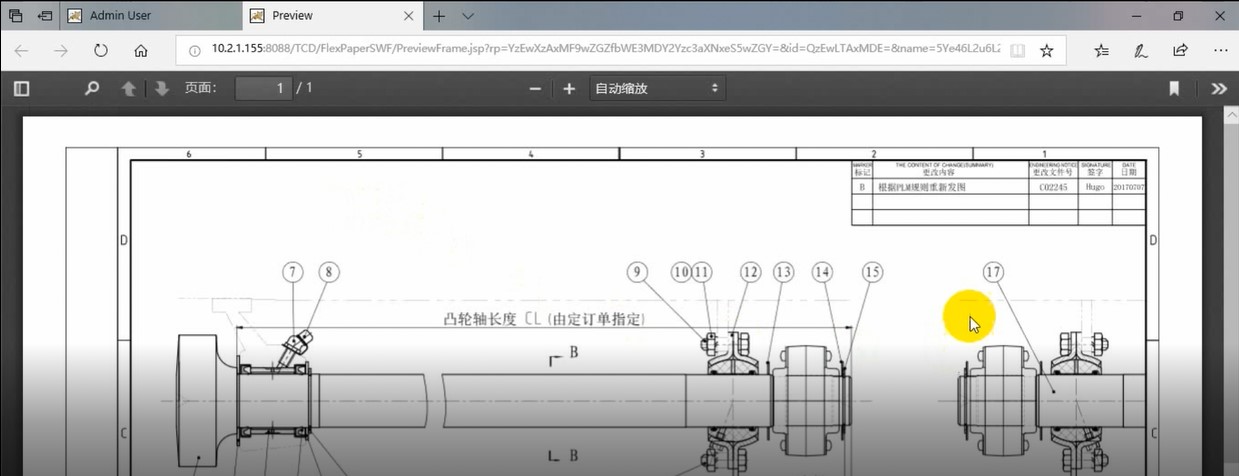The image size is (1239, 476).
Task: Add this page to favorites with star
Action: (1046, 51)
